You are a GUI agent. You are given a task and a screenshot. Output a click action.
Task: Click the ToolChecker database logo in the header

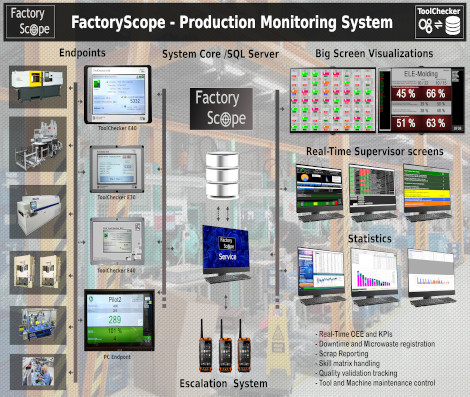[x=439, y=22]
